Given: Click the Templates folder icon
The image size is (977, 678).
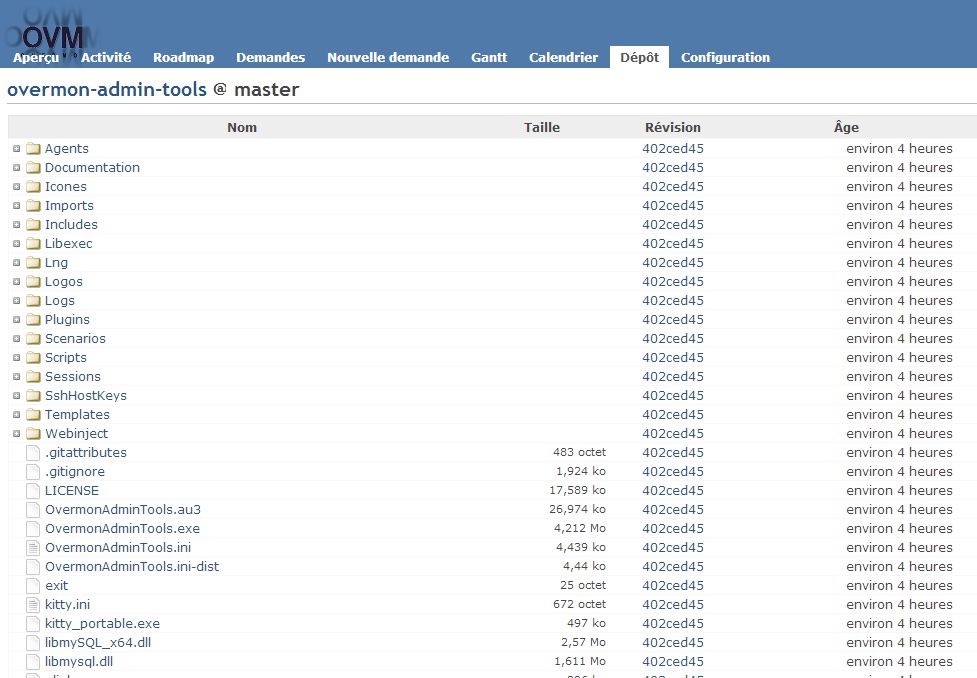Looking at the screenshot, I should click(33, 415).
